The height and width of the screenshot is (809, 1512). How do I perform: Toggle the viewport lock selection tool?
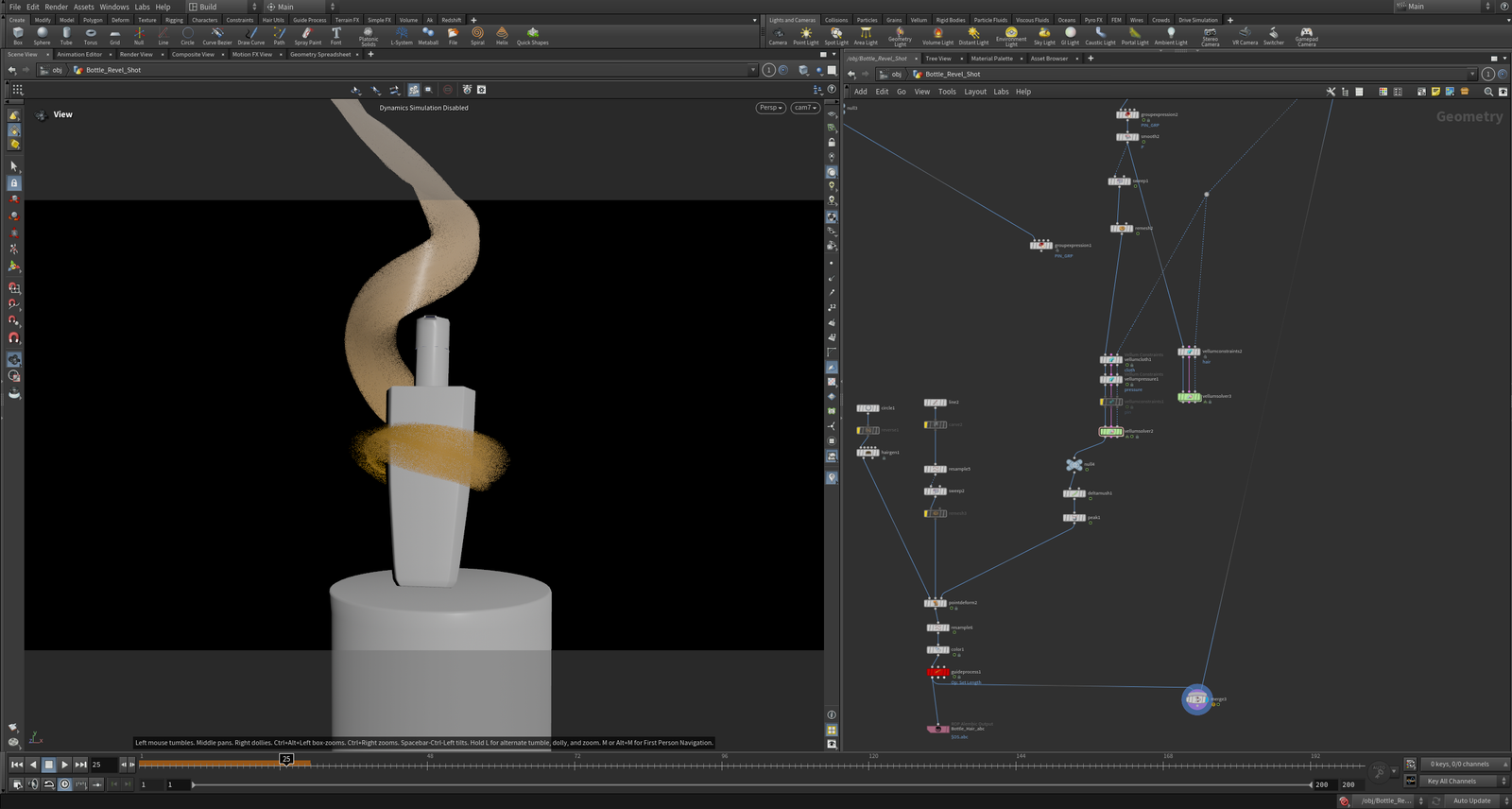[x=13, y=183]
